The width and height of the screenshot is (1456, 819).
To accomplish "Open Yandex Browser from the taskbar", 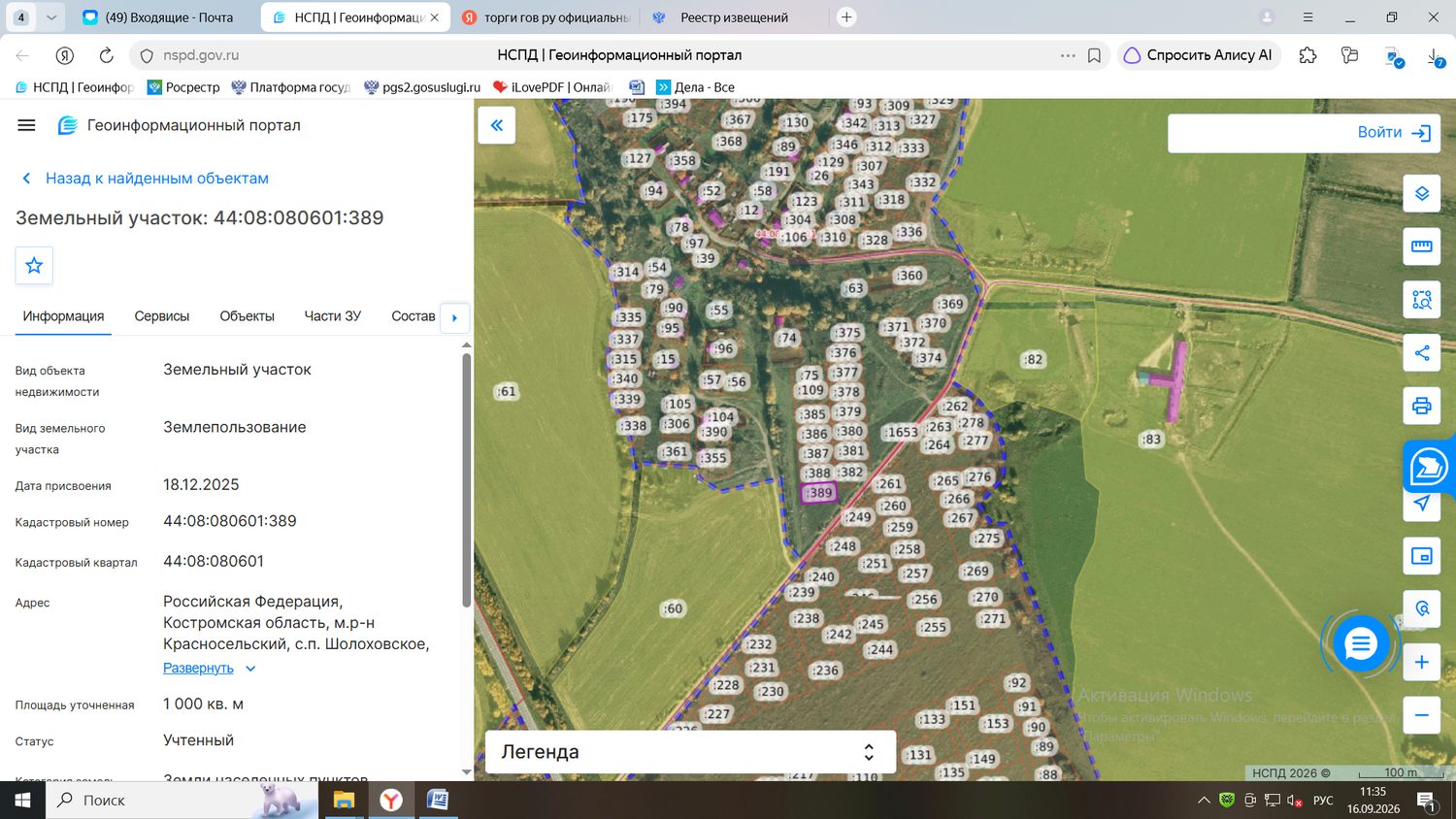I will pos(390,800).
